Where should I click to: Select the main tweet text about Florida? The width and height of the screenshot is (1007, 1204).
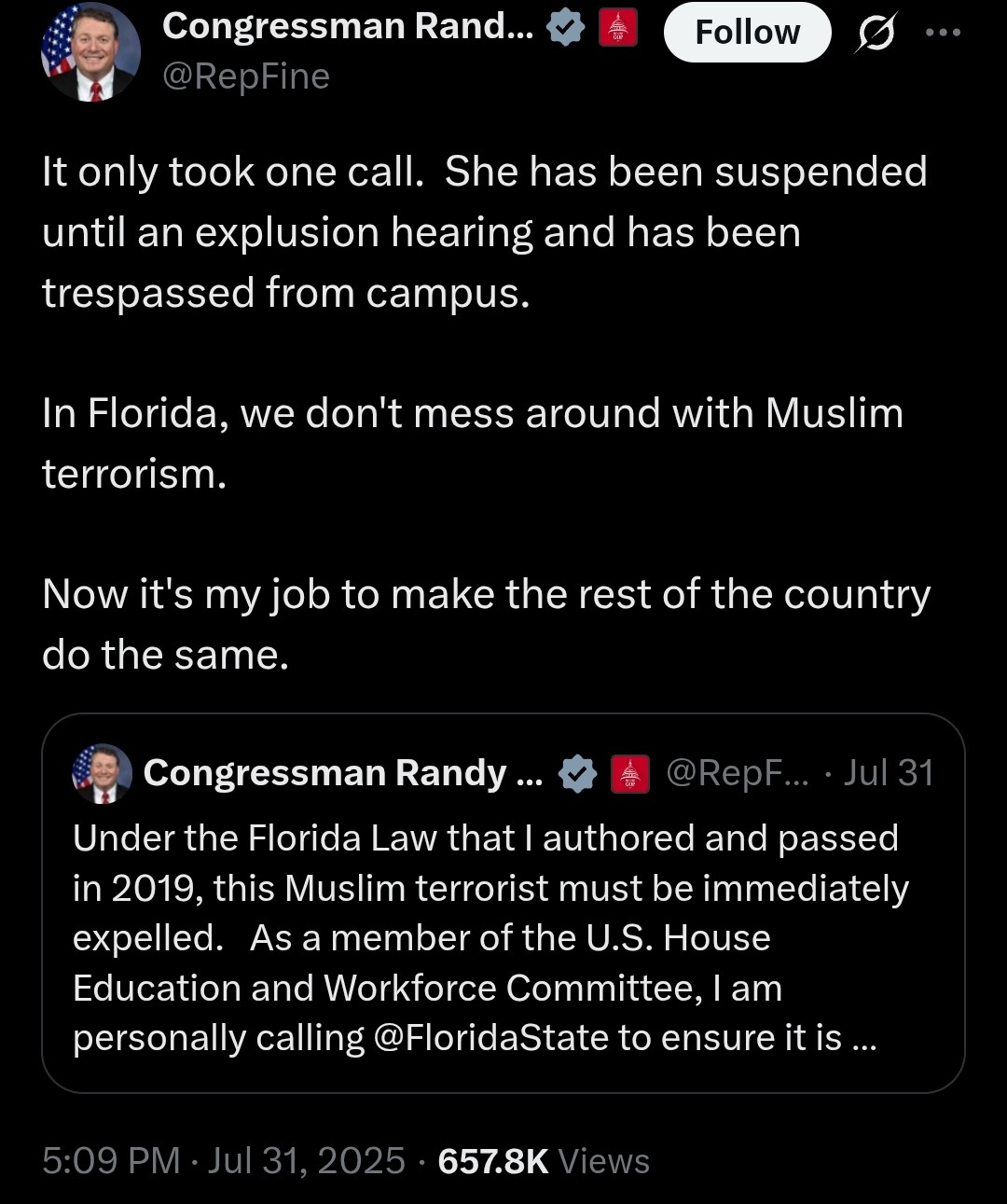pos(485,413)
